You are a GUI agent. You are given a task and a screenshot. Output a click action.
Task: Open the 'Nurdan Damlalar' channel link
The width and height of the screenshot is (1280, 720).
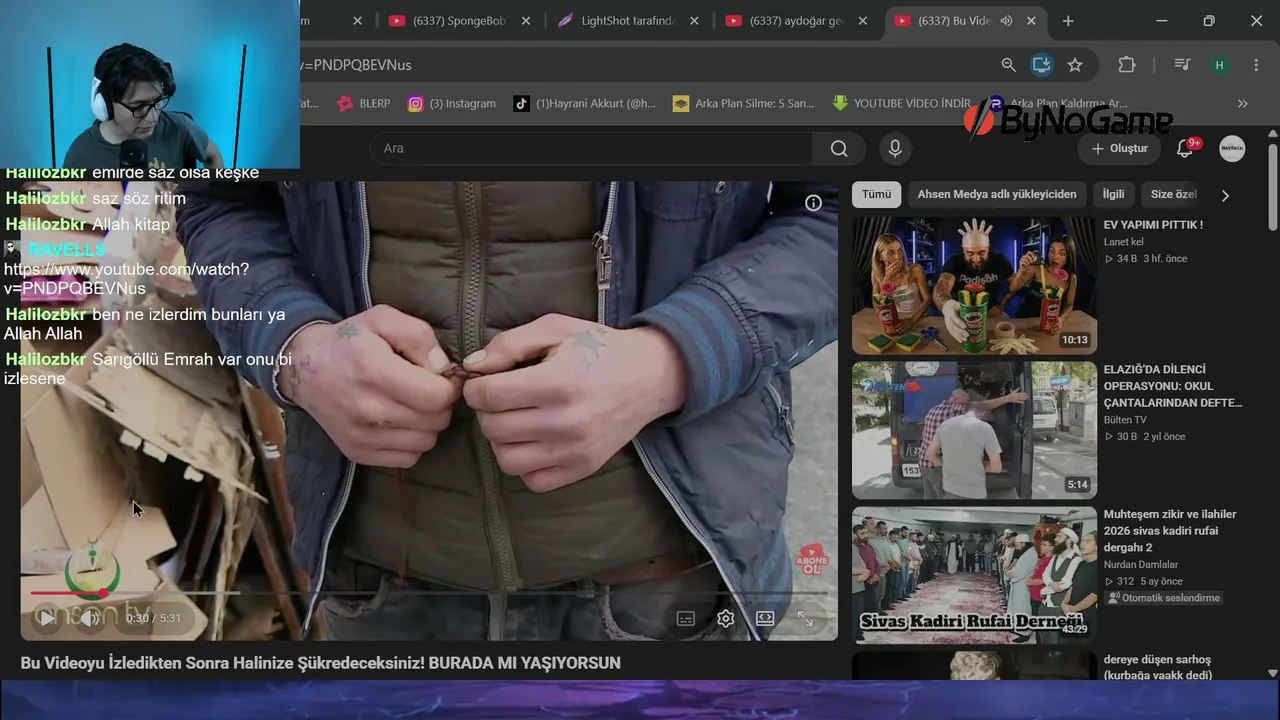(1141, 565)
